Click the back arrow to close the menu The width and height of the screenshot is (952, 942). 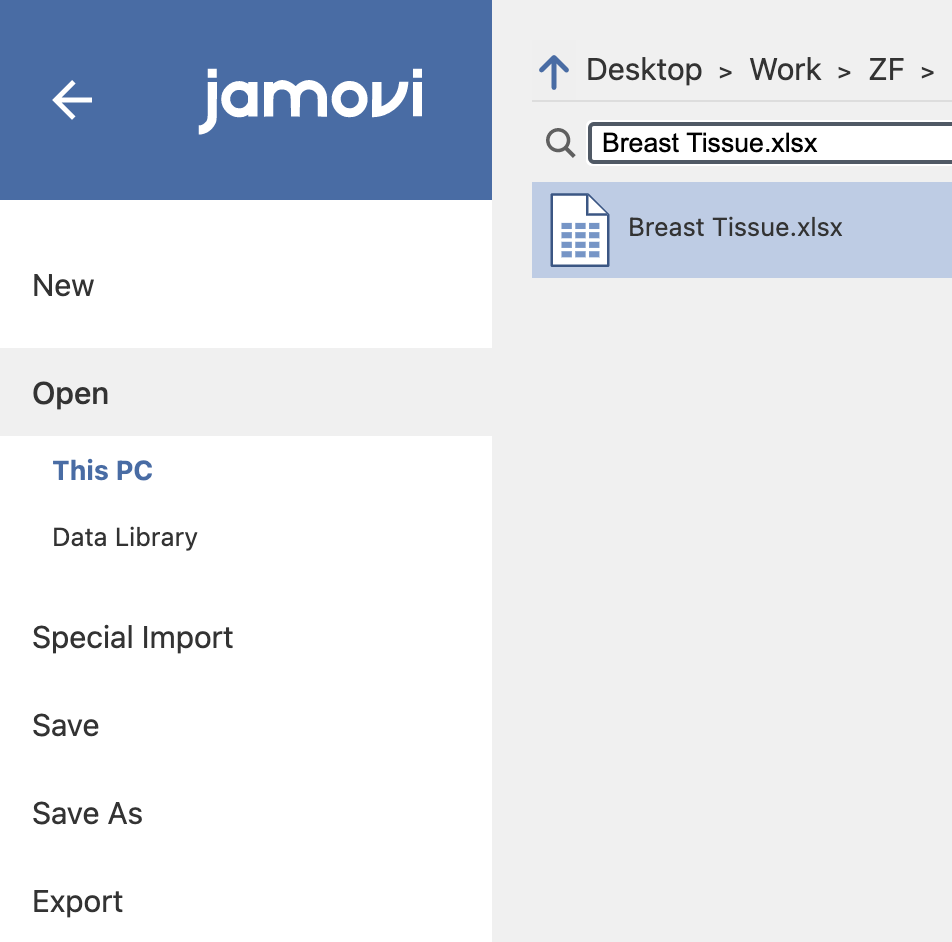click(72, 100)
